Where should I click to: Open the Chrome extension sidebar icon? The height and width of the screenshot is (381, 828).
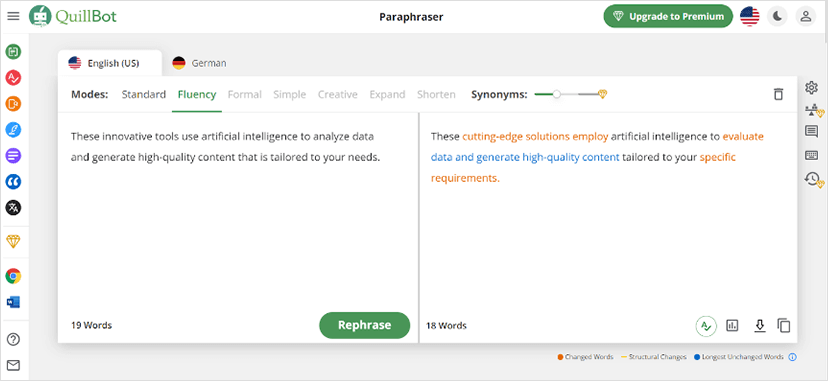(13, 276)
